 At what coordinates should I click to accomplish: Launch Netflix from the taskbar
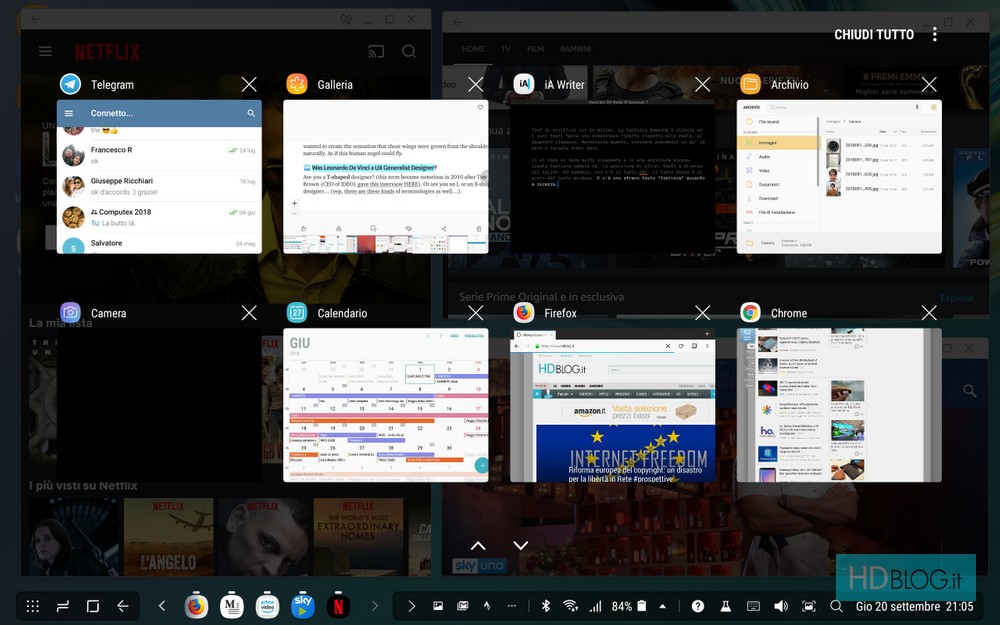tap(339, 606)
